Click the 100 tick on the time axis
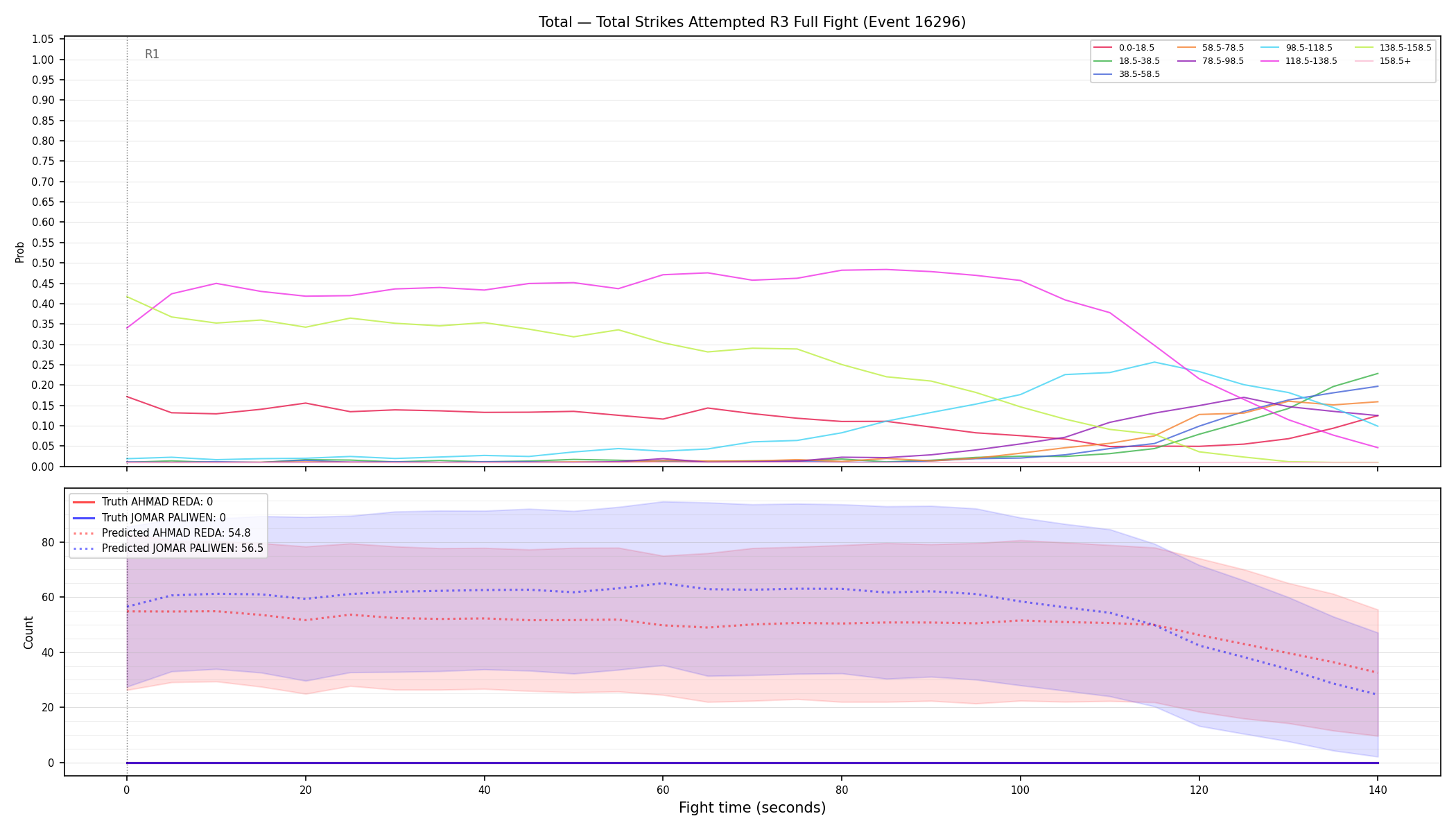Image resolution: width=1456 pixels, height=832 pixels. coord(1020,789)
